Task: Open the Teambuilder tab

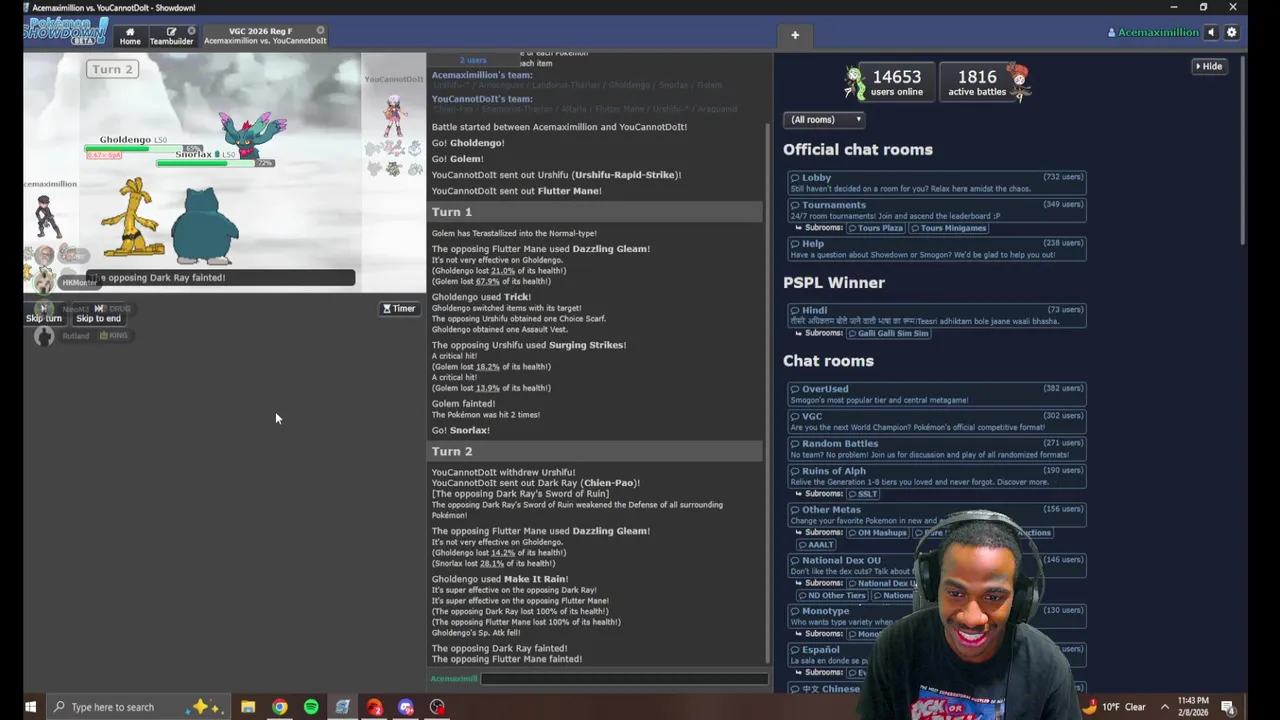Action: [171, 36]
